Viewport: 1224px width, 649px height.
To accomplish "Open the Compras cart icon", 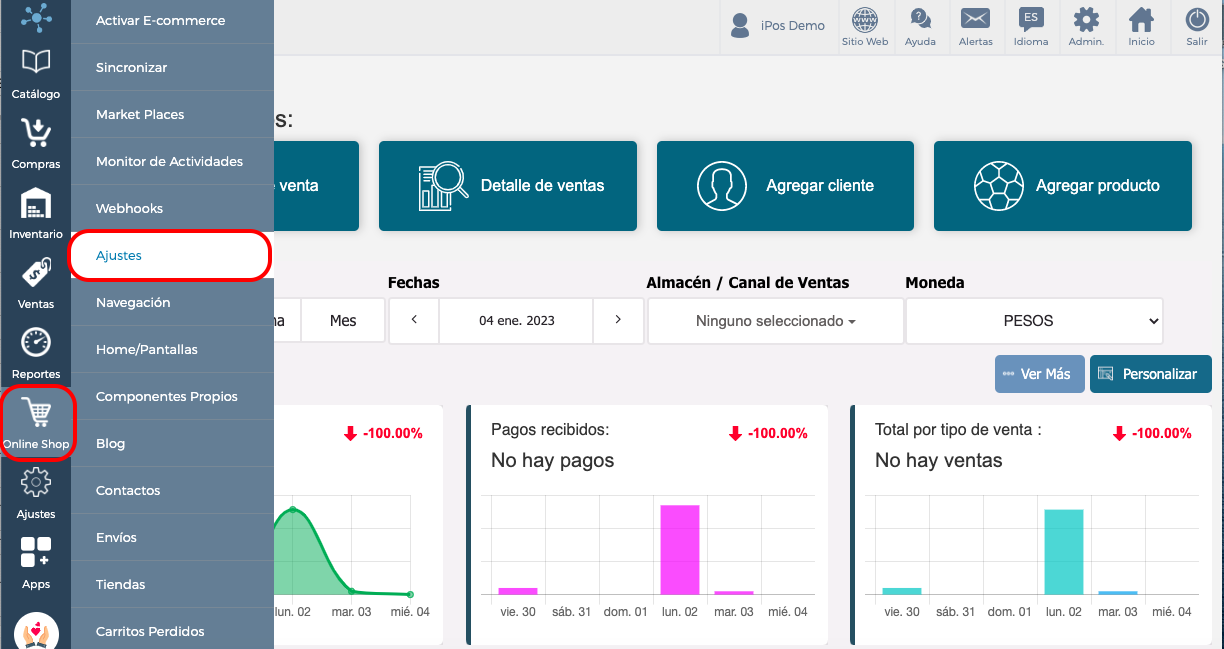I will (x=36, y=132).
